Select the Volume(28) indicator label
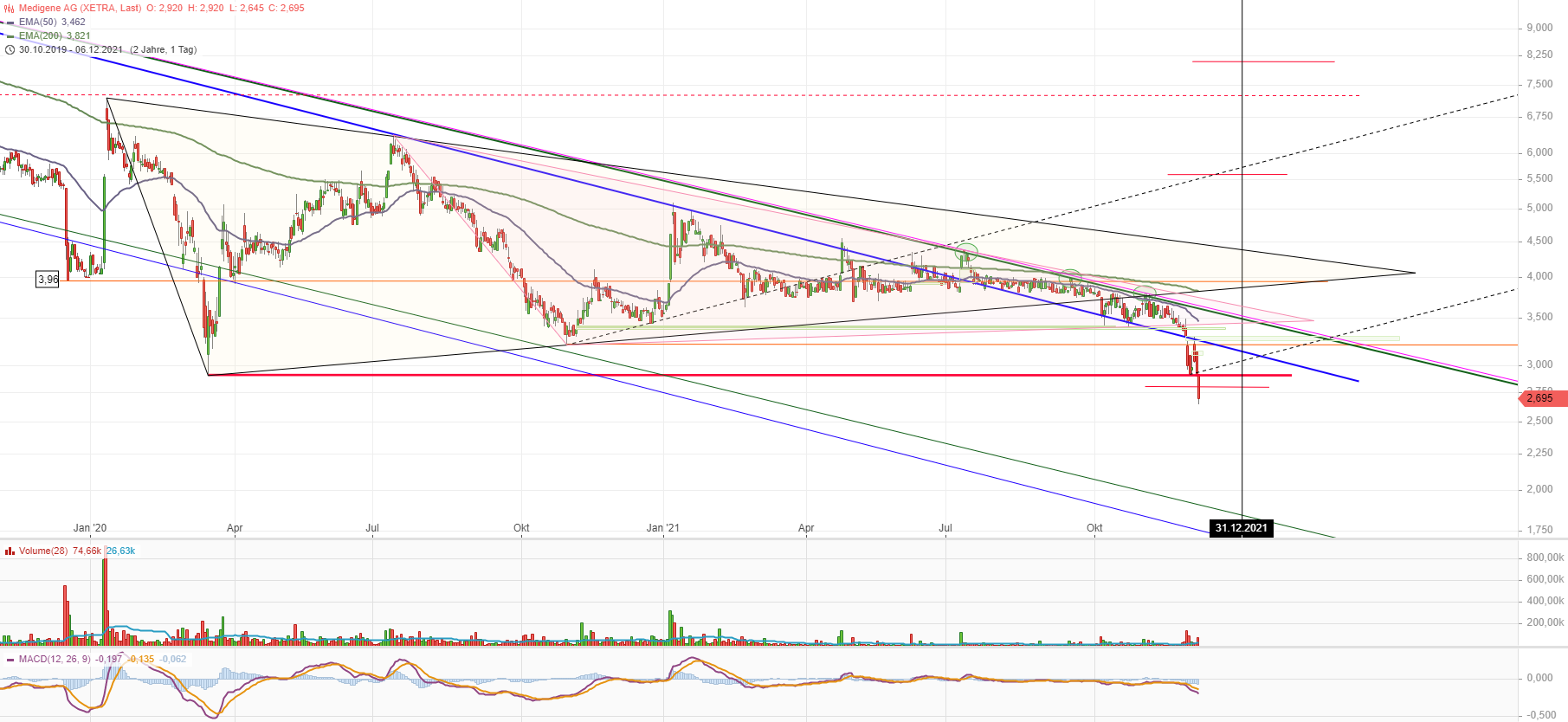Screen dimensions: 1568x722 click(43, 551)
